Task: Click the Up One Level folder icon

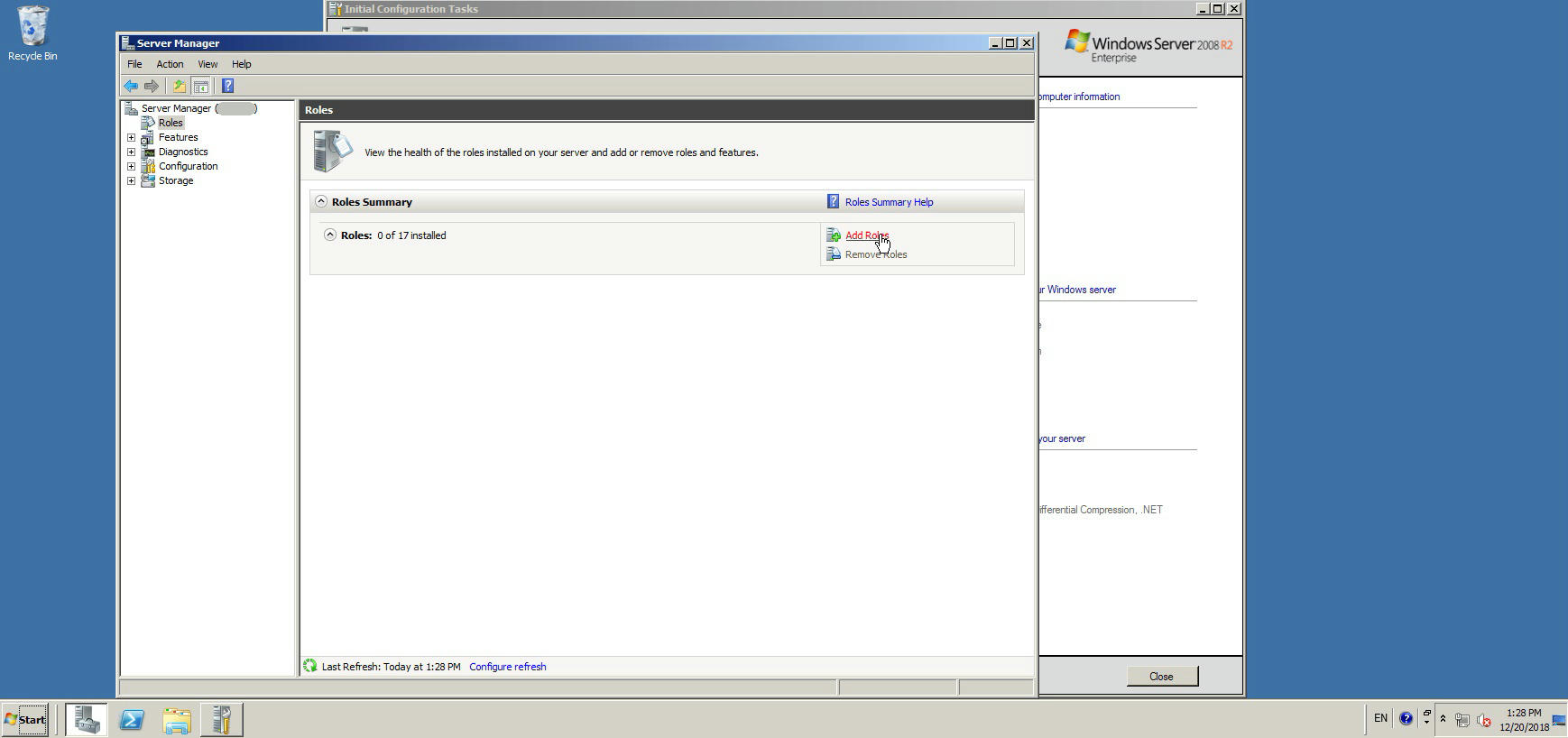Action: coord(179,86)
